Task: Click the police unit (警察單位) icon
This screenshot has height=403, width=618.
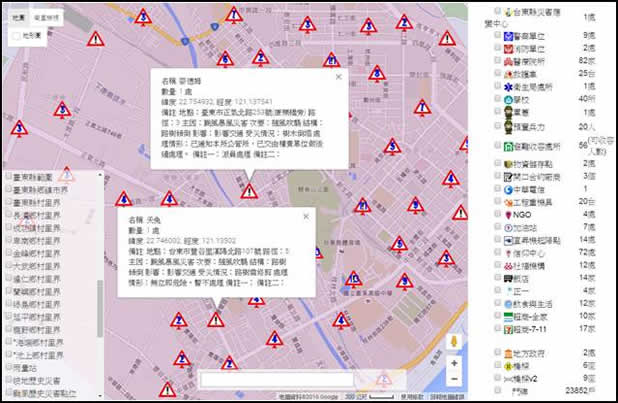Action: [508, 36]
